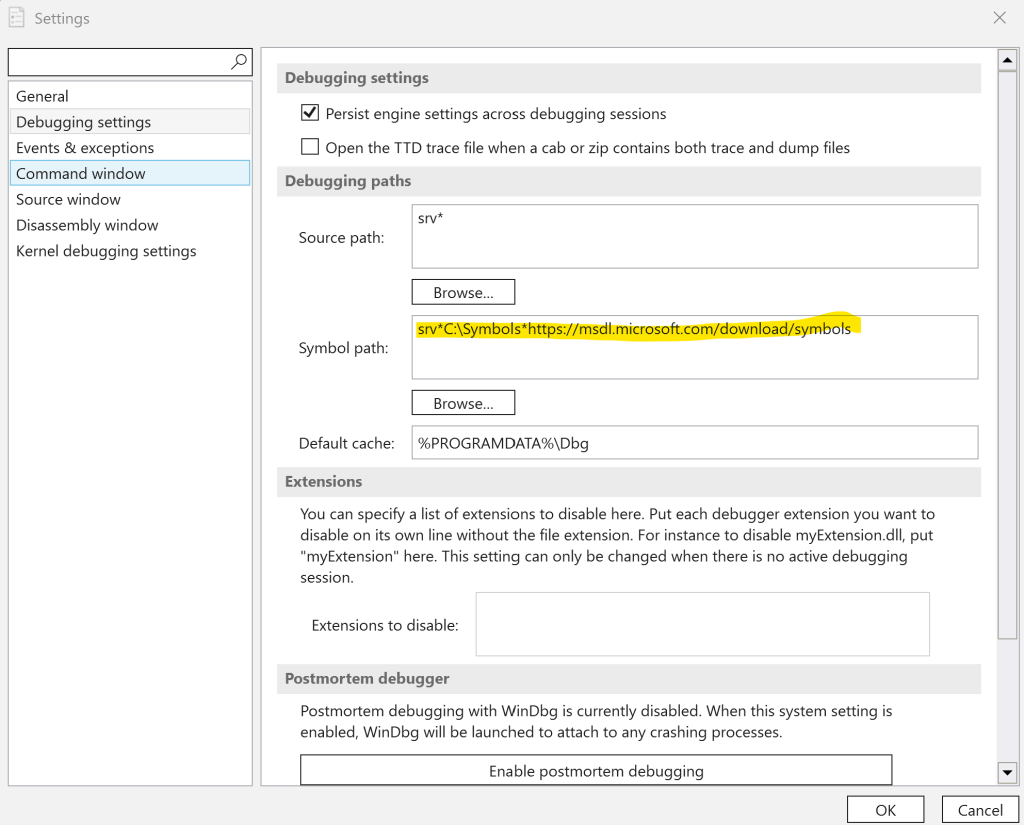Enable Open the TTD trace file checkbox
This screenshot has height=825, width=1024.
tap(310, 148)
